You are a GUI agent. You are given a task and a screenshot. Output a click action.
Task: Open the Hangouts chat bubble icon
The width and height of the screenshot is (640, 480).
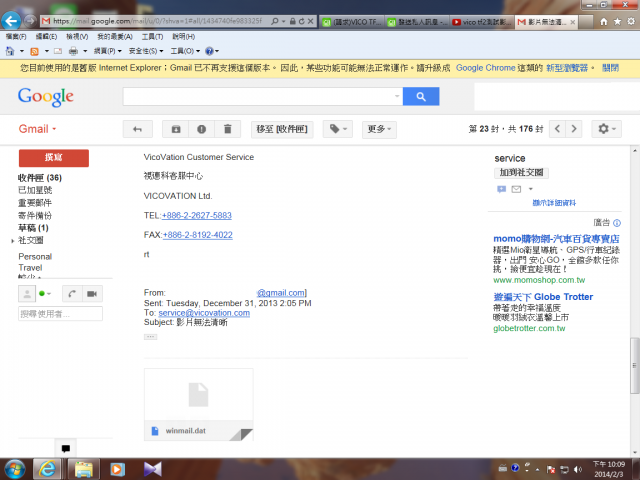click(65, 449)
